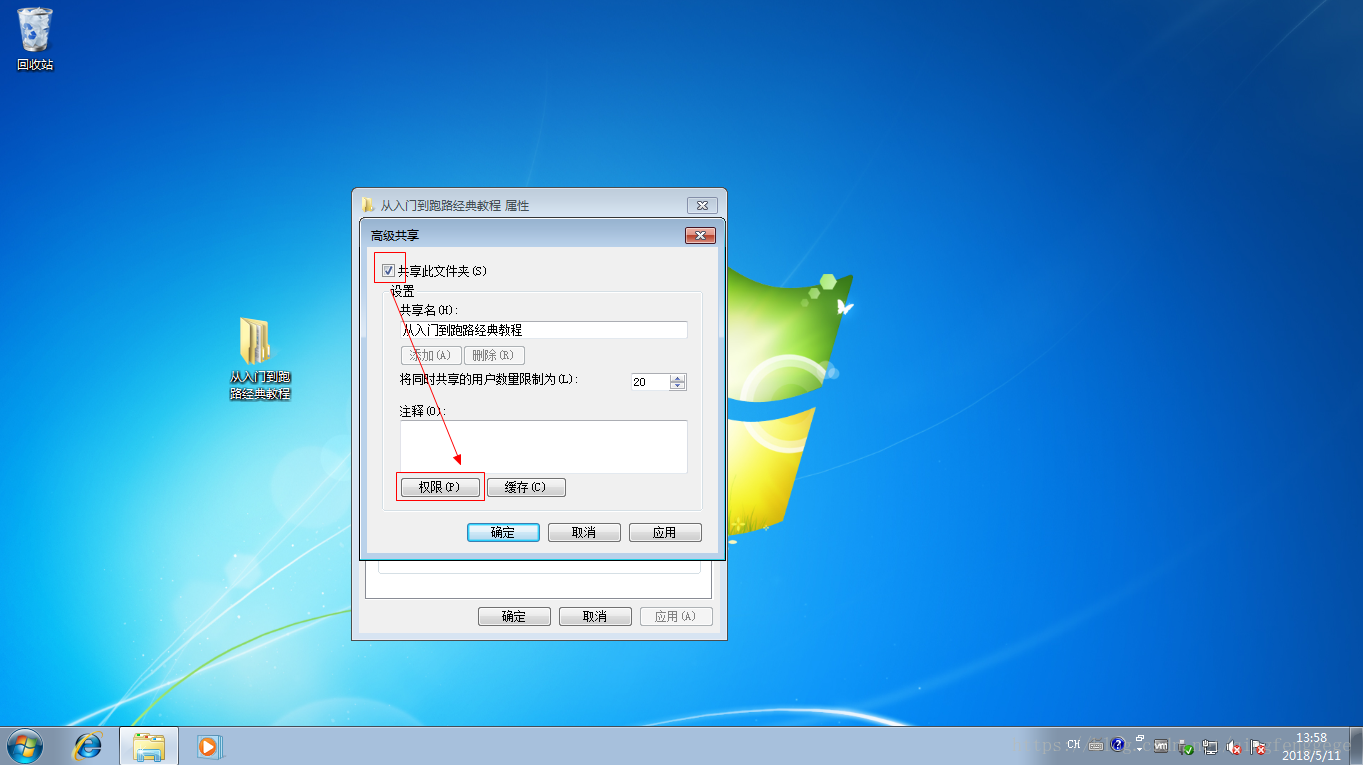Click the clock showing 13:58
The width and height of the screenshot is (1363, 765).
click(1311, 746)
